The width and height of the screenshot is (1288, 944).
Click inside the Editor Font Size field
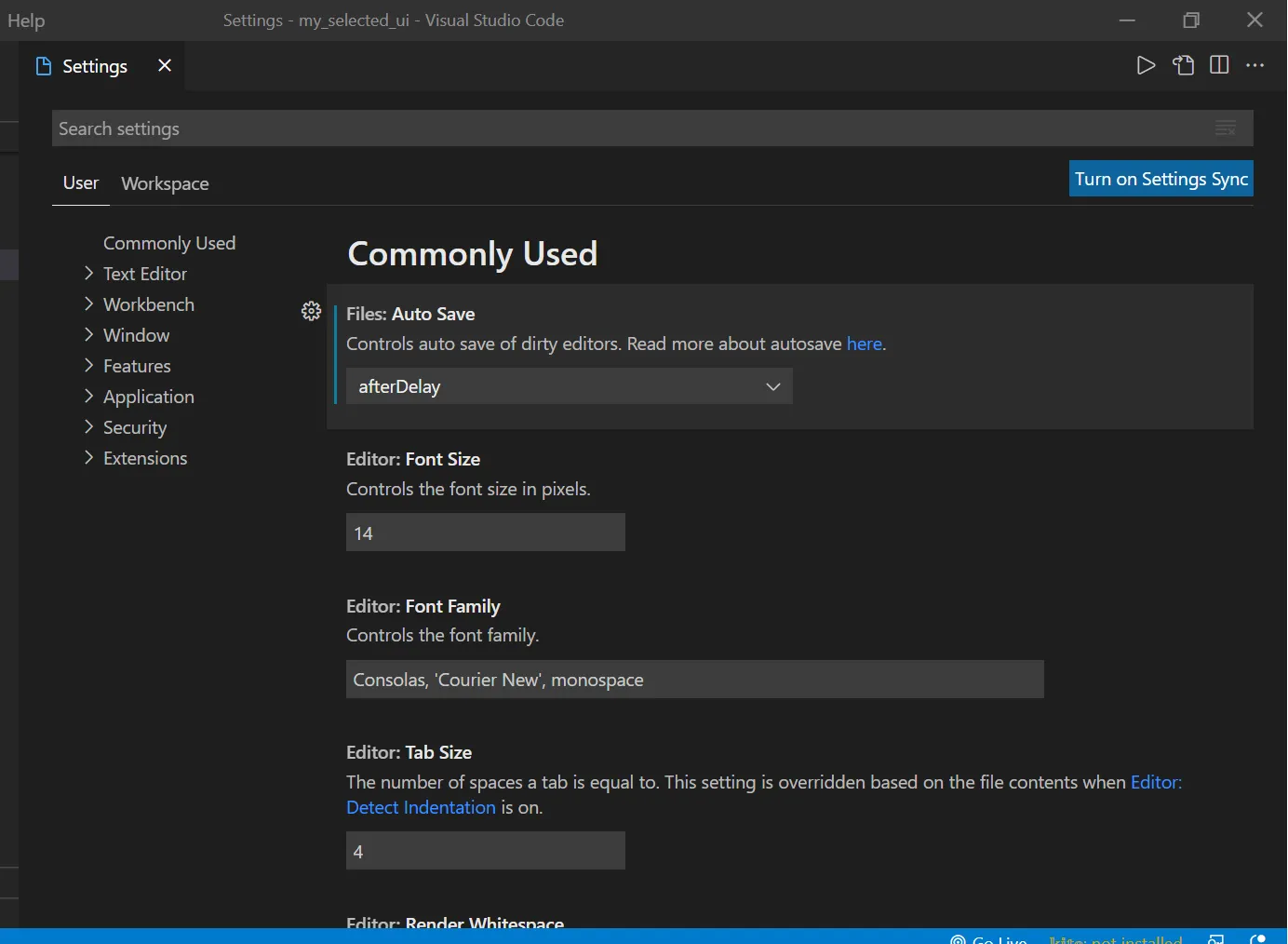(x=485, y=532)
